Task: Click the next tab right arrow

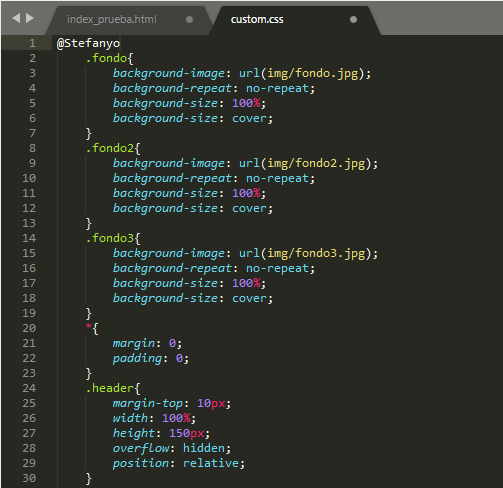Action: tap(30, 18)
